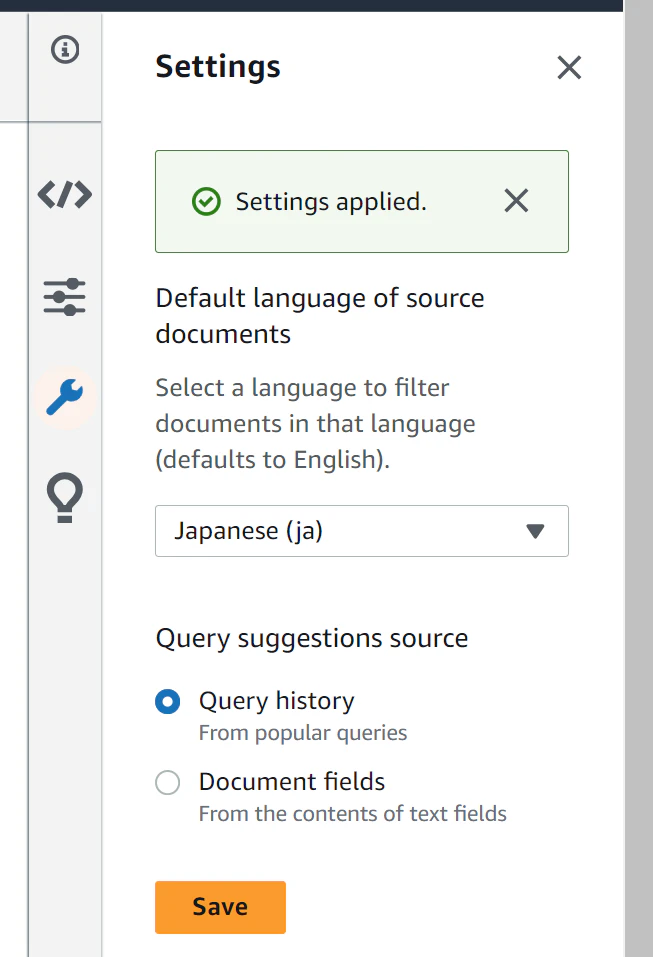Click the green success checkmark icon
Image resolution: width=653 pixels, height=957 pixels.
[206, 202]
